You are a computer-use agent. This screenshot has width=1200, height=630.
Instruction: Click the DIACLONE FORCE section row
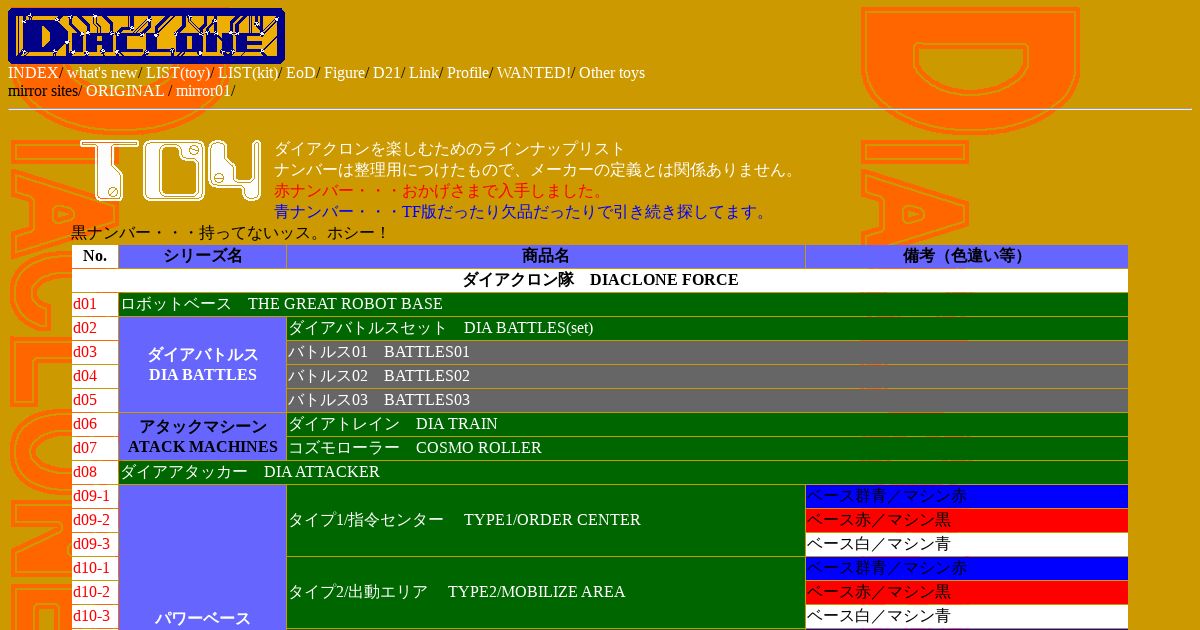[600, 280]
